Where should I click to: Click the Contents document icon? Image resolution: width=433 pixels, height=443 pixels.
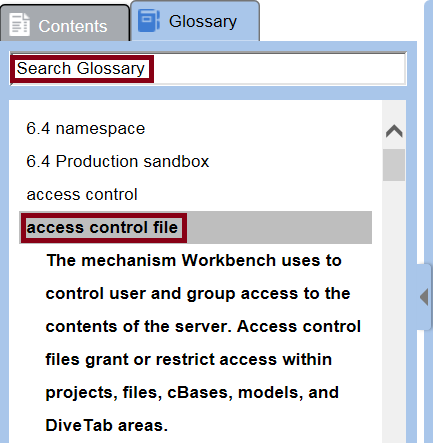click(19, 24)
